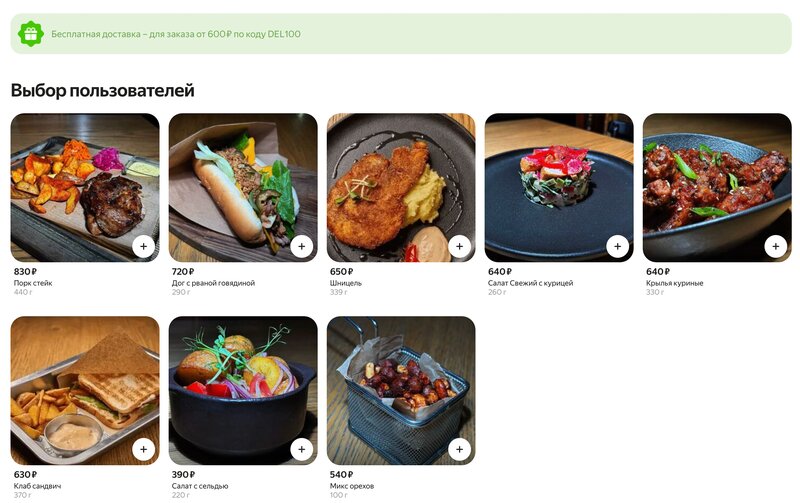Screen dimensions: 800x503
Task: Open the Салат с сельдью name link
Action: point(200,486)
